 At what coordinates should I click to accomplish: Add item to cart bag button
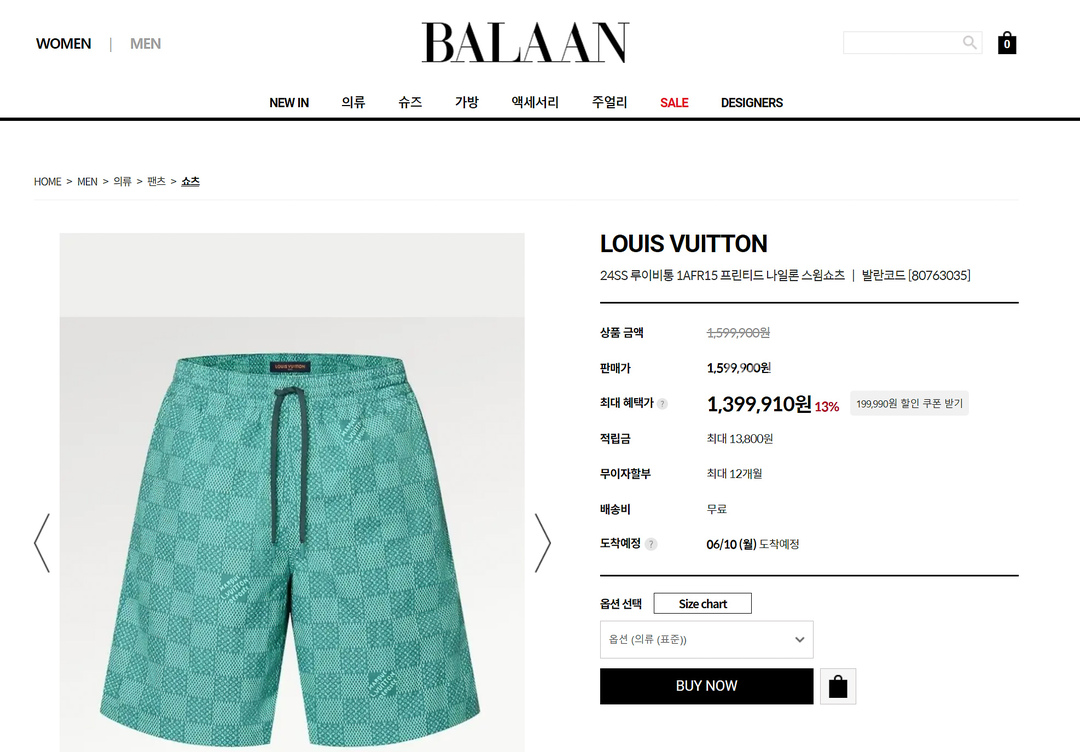click(x=838, y=686)
